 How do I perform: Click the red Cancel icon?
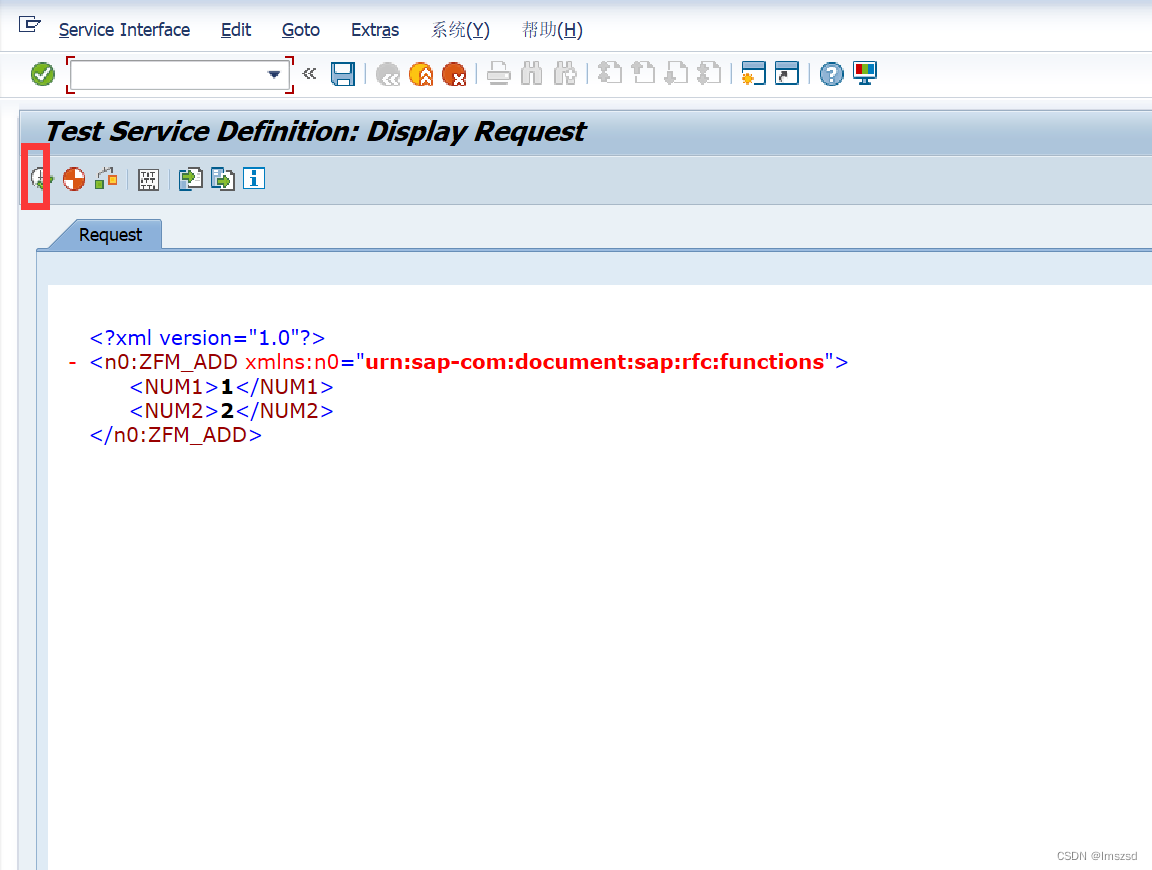(454, 74)
